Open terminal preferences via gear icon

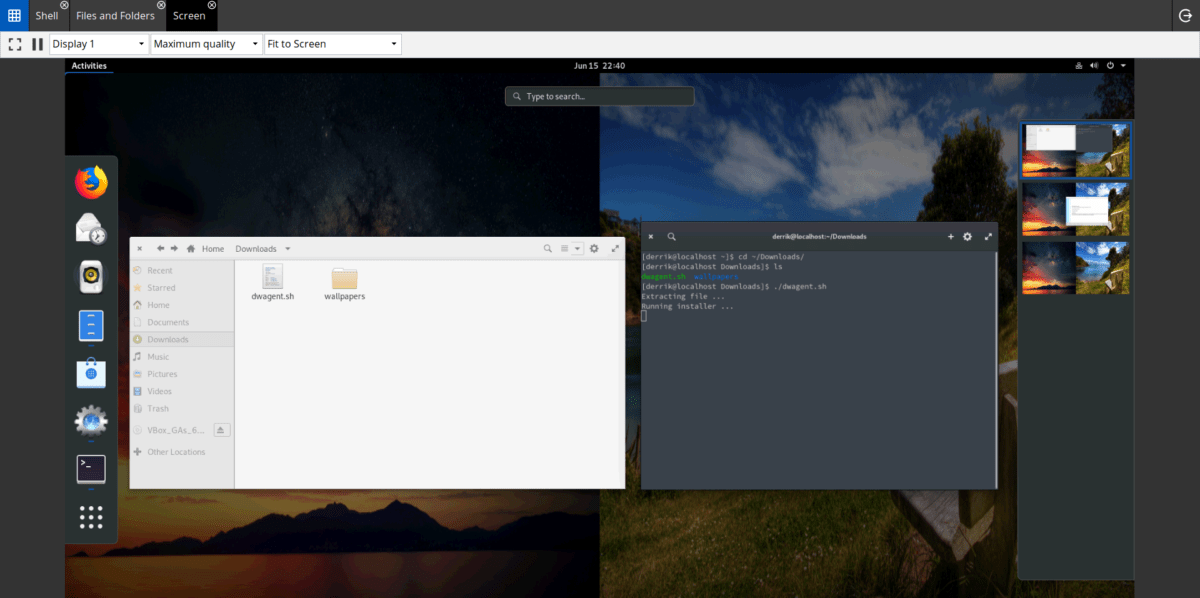point(967,236)
